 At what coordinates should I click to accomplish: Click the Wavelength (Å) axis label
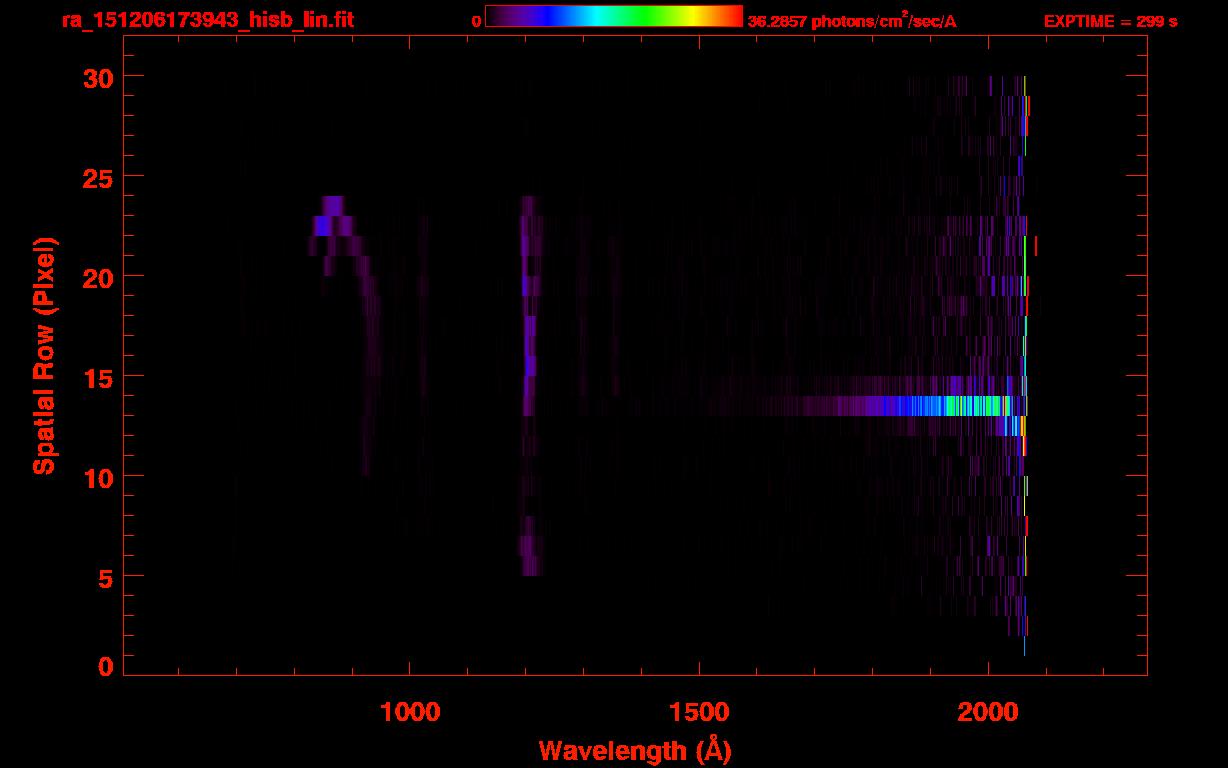click(x=635, y=750)
